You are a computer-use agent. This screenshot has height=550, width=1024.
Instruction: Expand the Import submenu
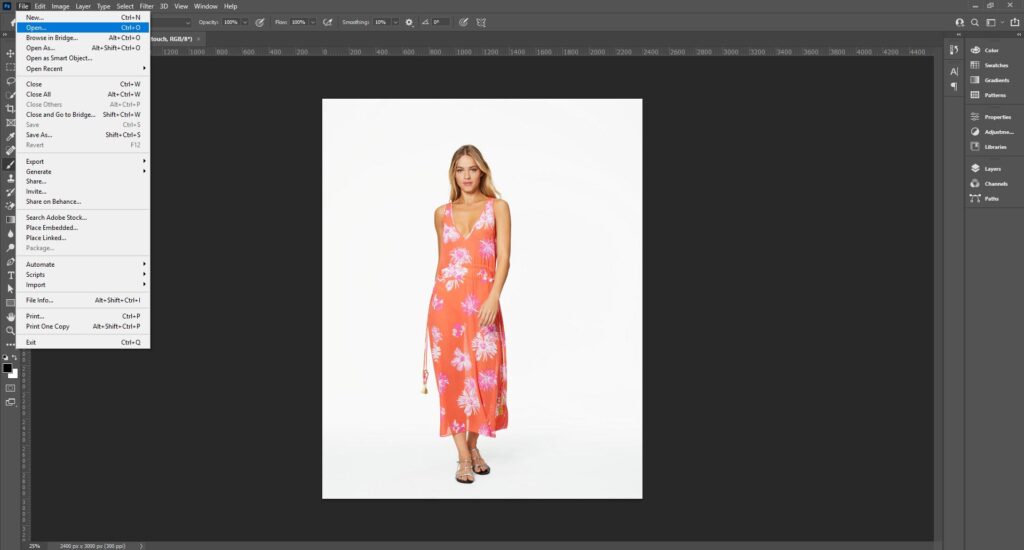(83, 285)
